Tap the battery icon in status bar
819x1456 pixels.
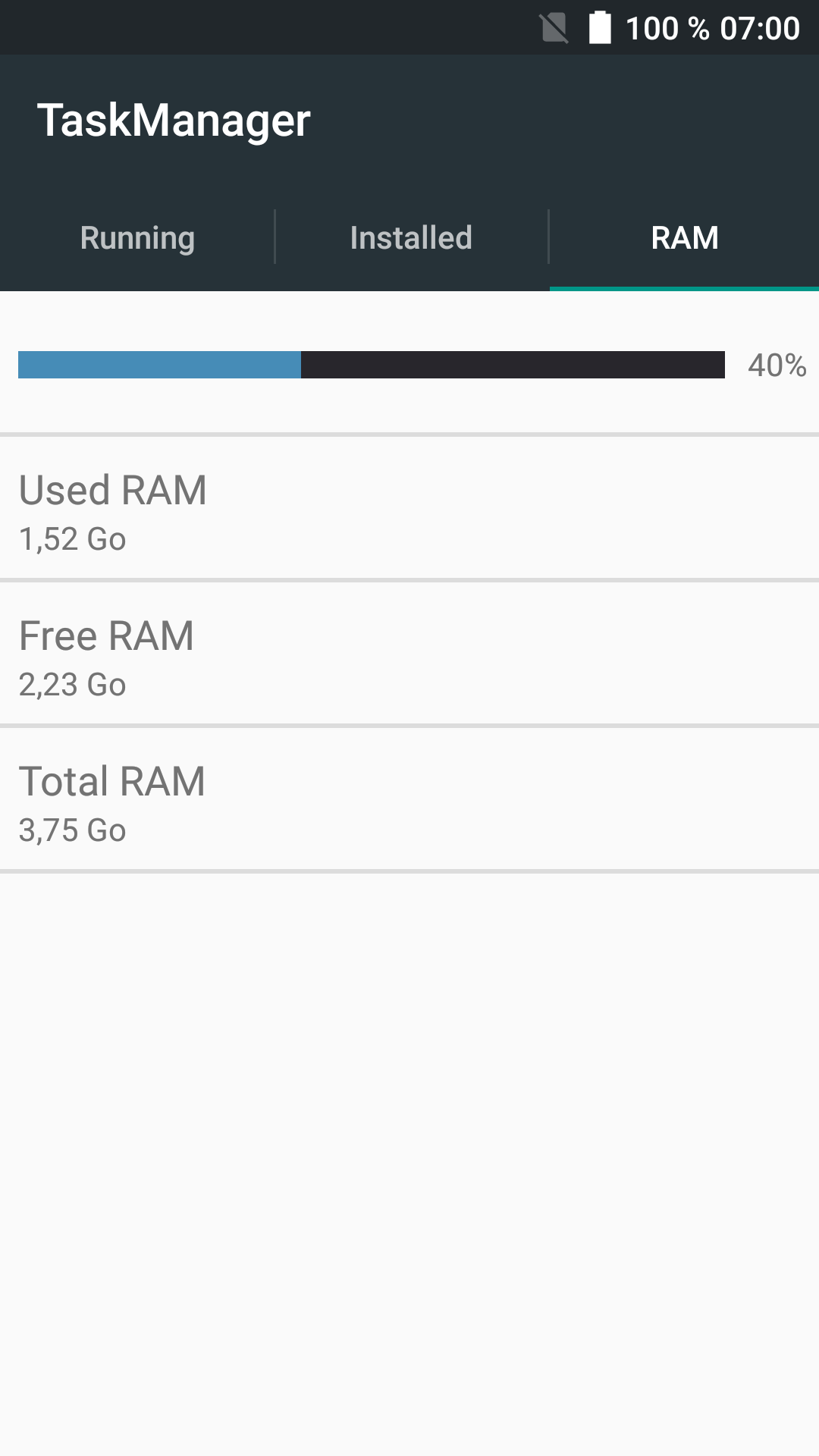[600, 28]
